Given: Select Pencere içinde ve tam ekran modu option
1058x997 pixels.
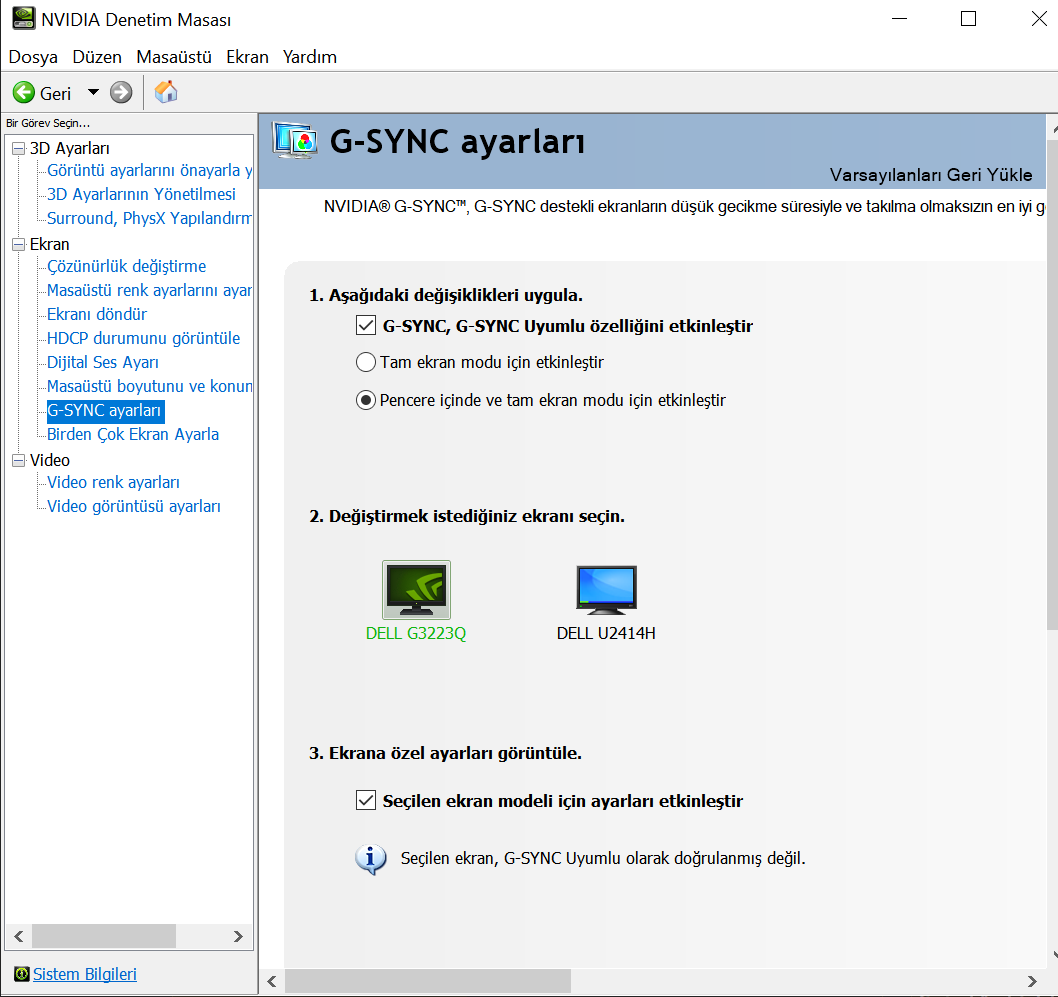Looking at the screenshot, I should (366, 400).
